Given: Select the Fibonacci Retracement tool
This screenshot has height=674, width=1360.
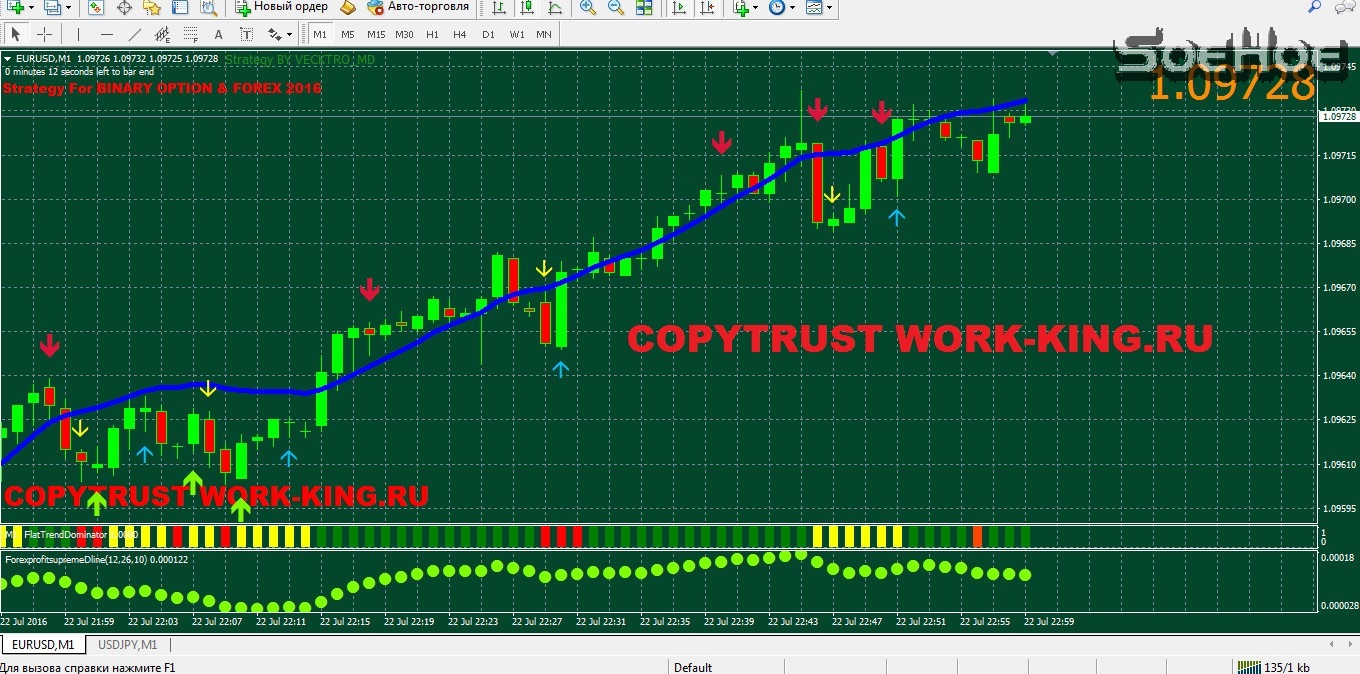Looking at the screenshot, I should coord(192,34).
